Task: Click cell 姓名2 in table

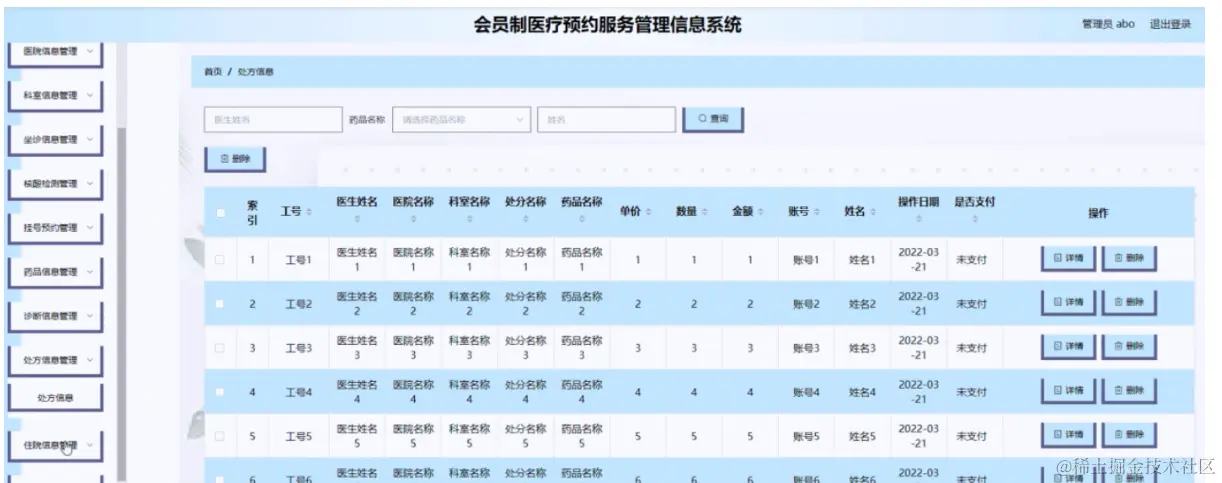Action: click(x=862, y=304)
